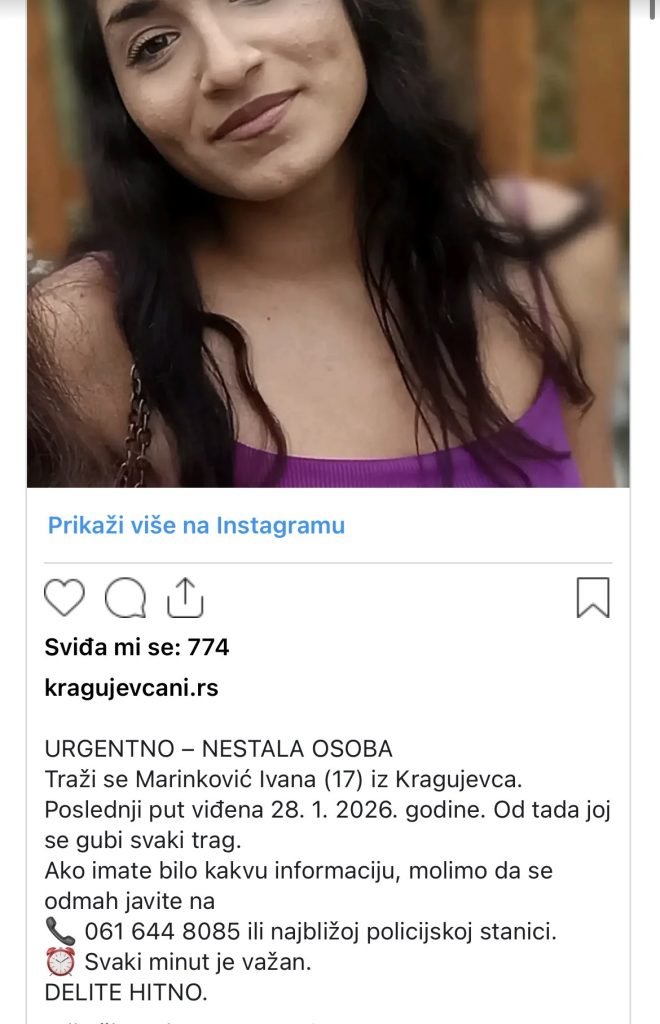This screenshot has height=1024, width=660.
Task: Click the red telephone emoji in caption
Action: pos(60,931)
